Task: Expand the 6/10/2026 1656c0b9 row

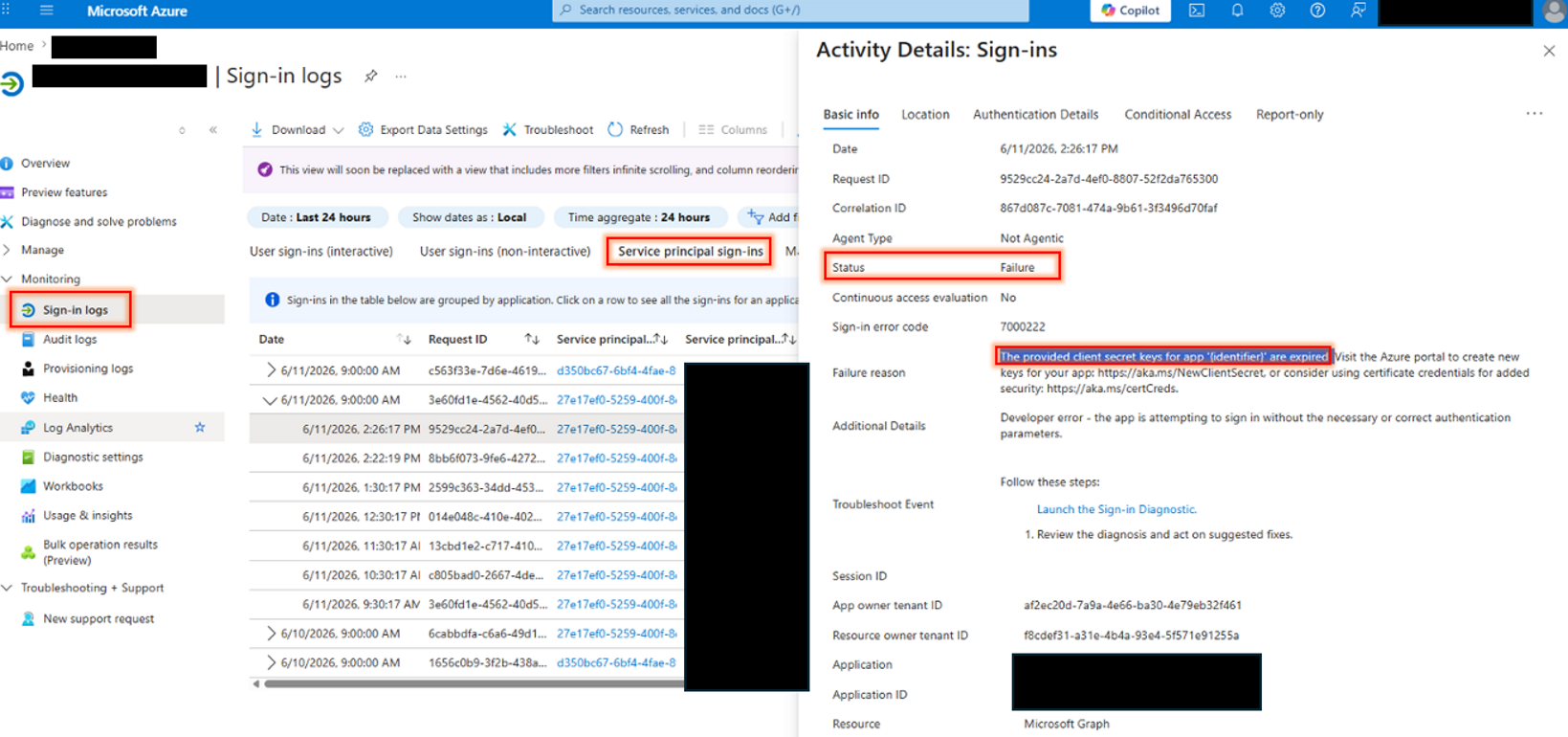Action: (x=272, y=662)
